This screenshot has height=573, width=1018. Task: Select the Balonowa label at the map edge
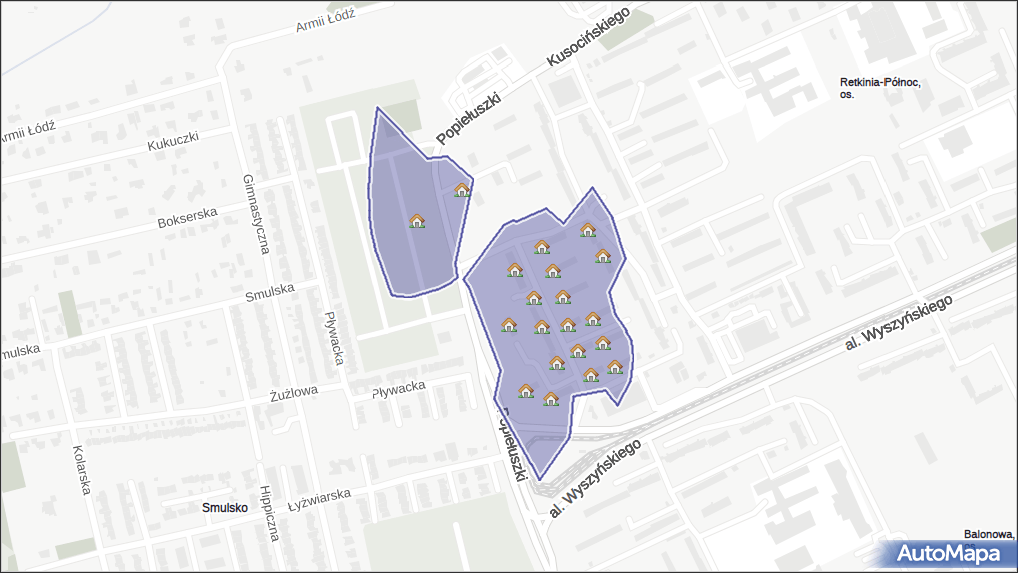(x=989, y=534)
